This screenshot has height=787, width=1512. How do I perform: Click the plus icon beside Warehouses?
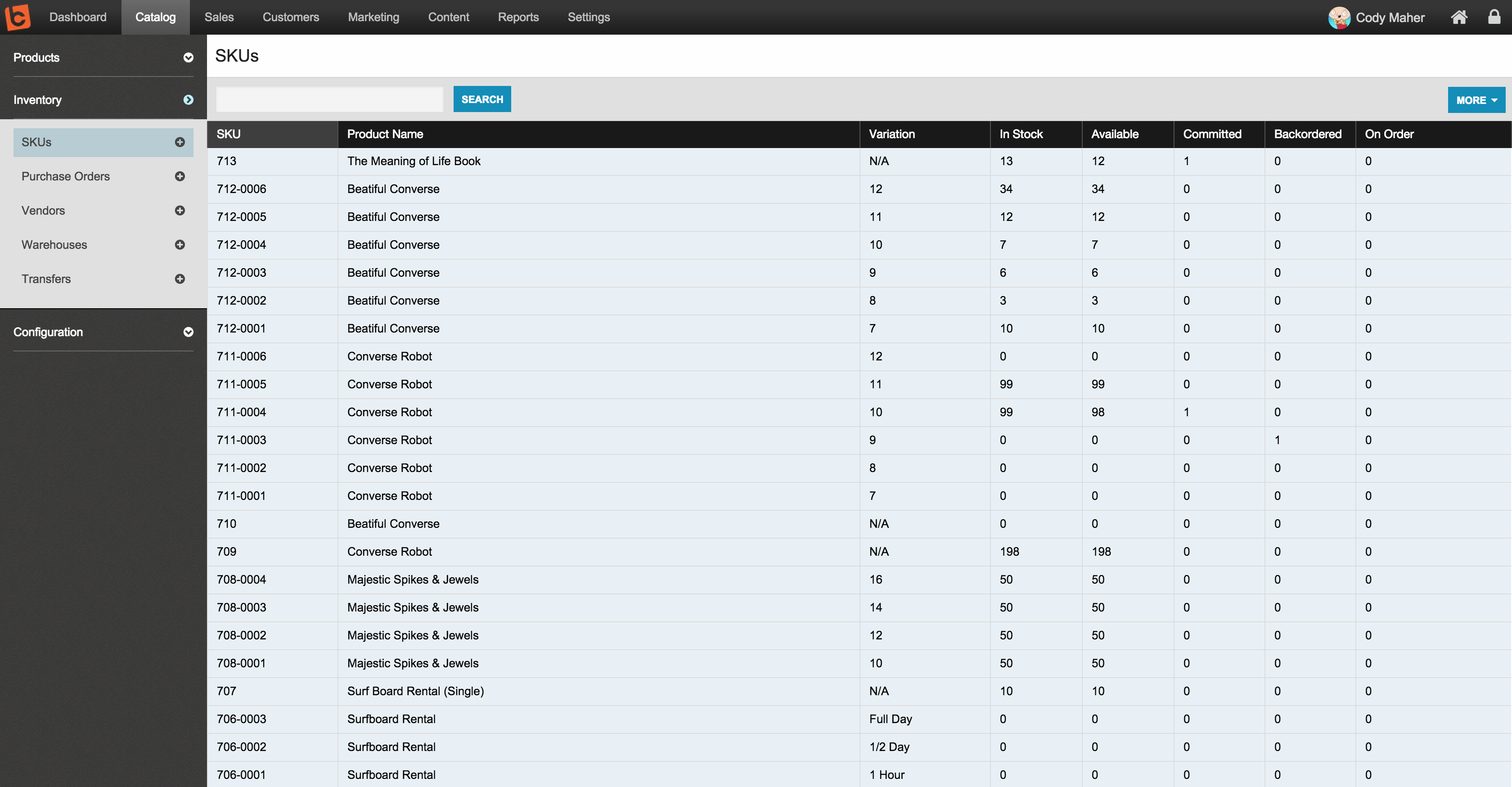click(x=180, y=245)
